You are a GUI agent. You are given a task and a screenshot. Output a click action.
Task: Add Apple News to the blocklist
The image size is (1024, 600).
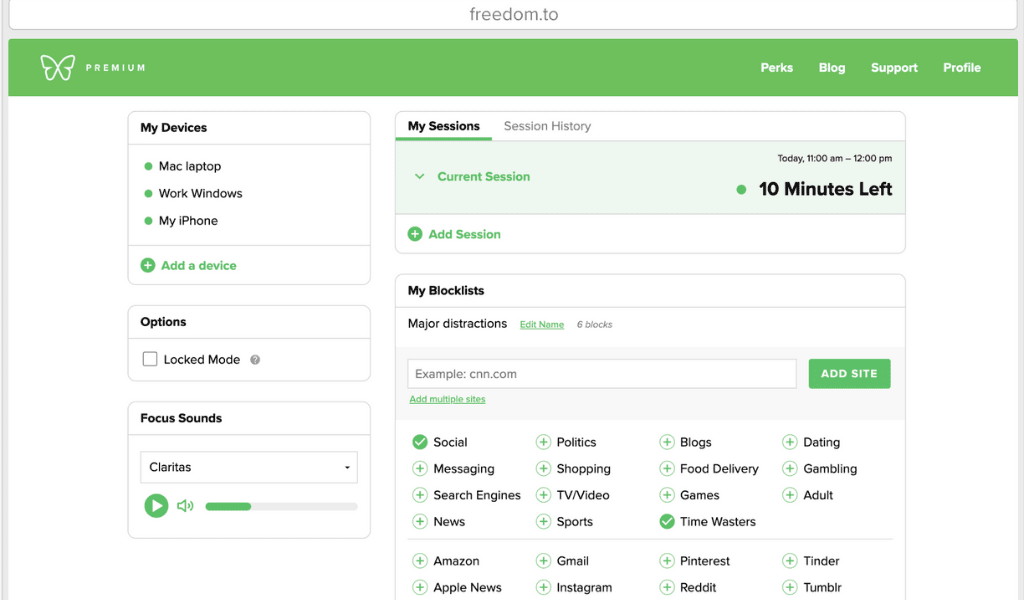point(420,587)
